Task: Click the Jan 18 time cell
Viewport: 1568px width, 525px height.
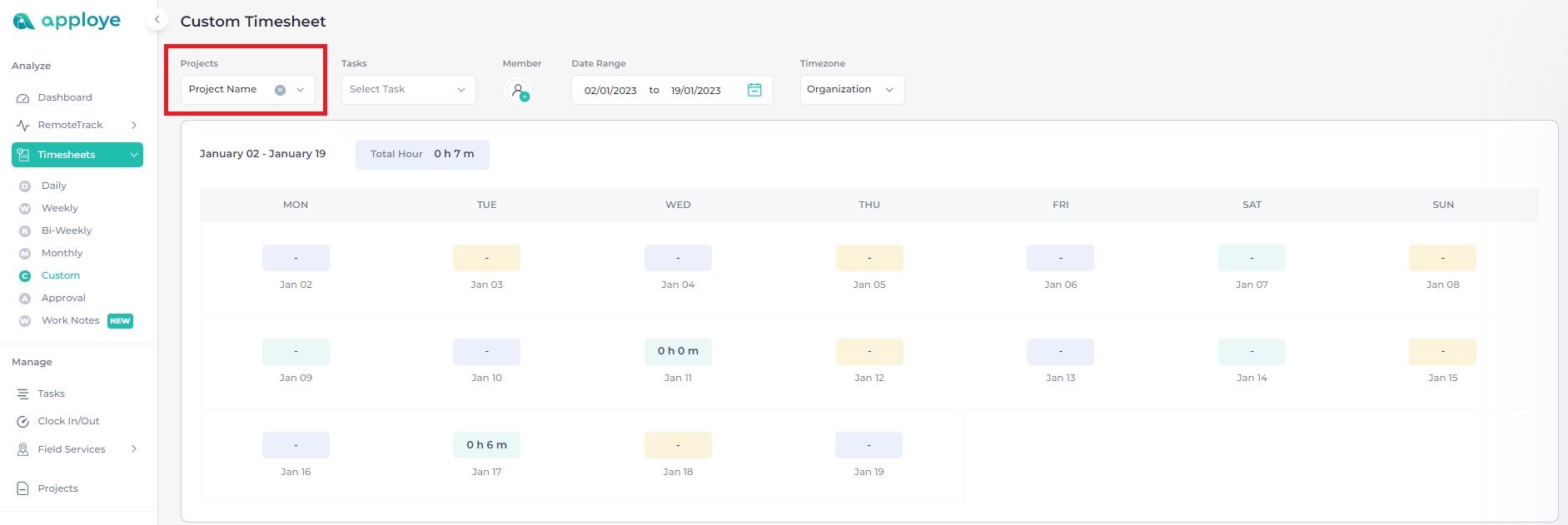Action: tap(678, 445)
